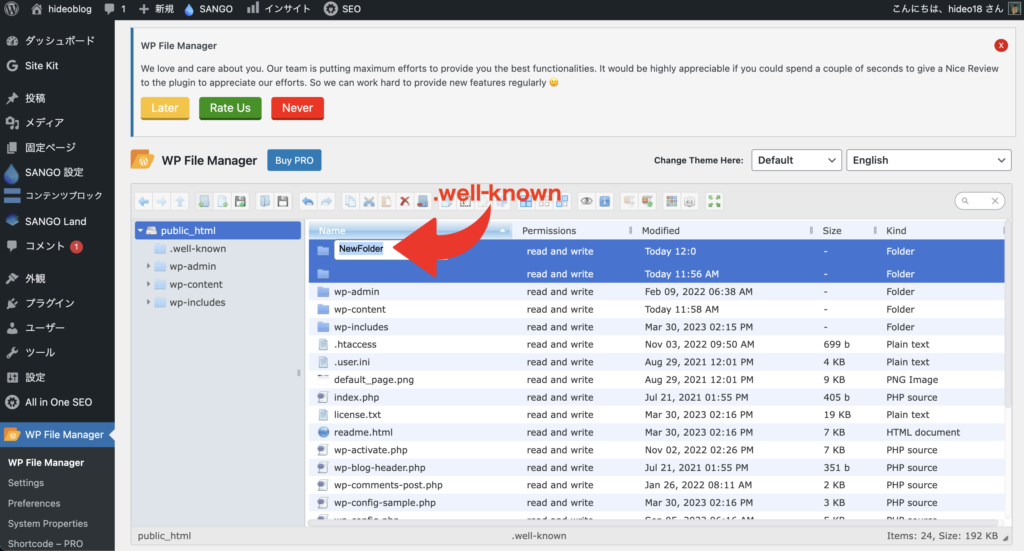Click the WordPress logo in admin bar

(x=12, y=8)
